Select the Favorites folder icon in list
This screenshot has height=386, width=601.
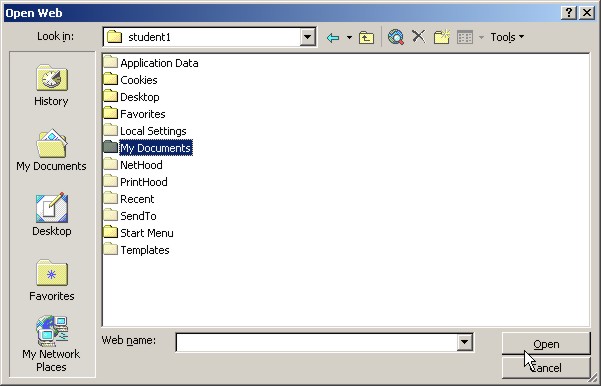point(110,113)
